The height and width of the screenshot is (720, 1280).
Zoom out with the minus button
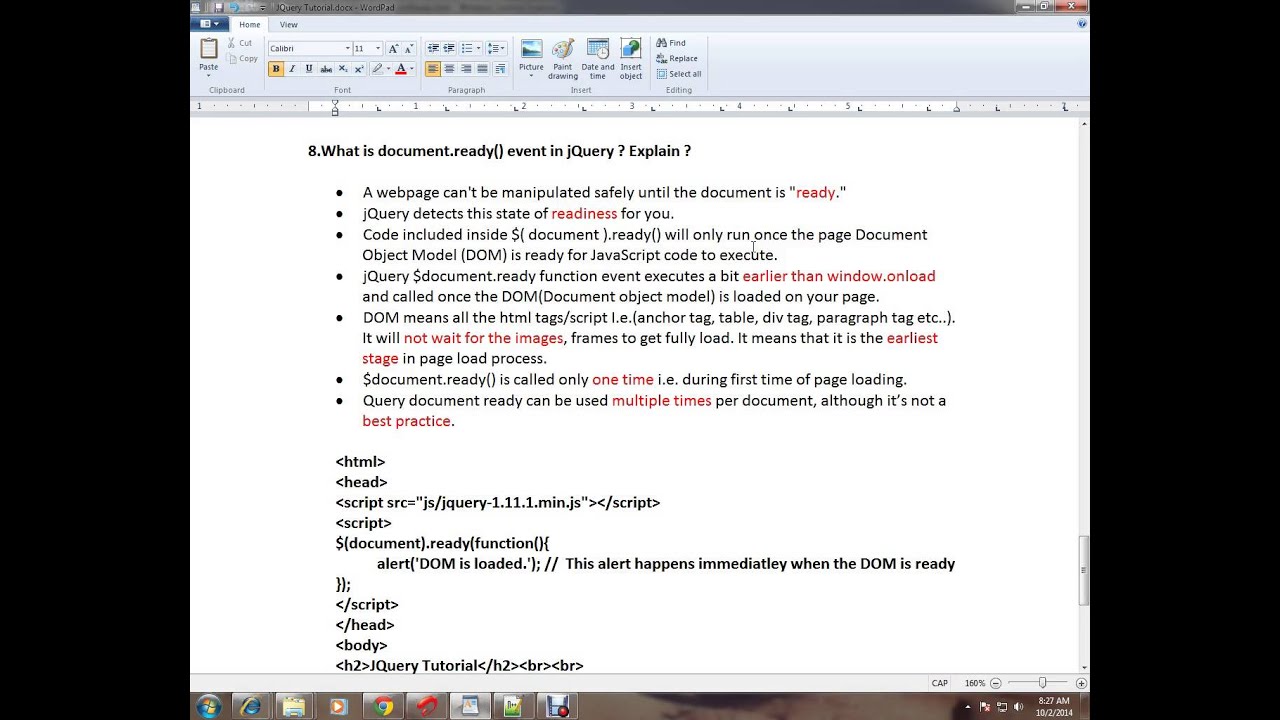pyautogui.click(x=995, y=683)
